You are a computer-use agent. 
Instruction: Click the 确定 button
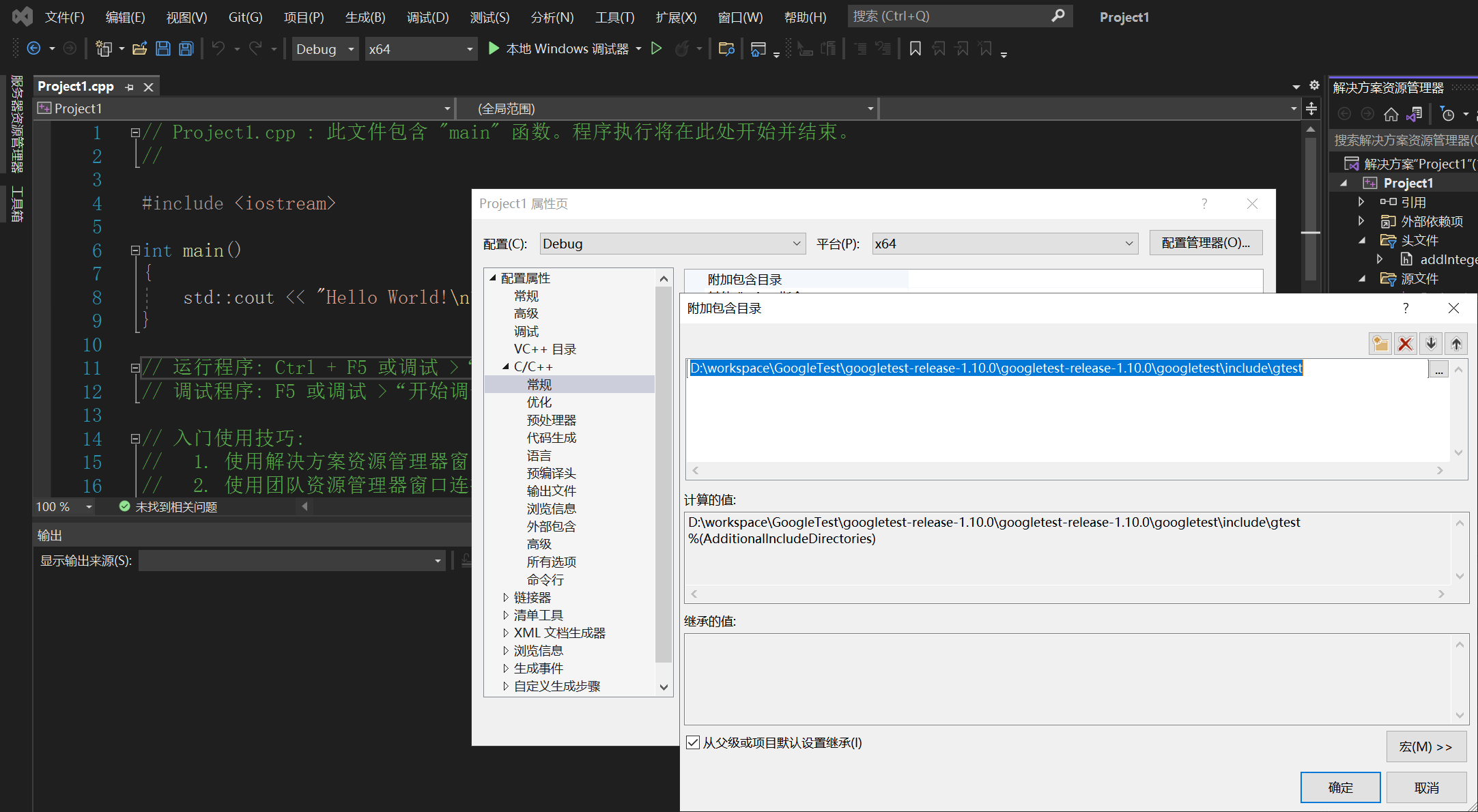pyautogui.click(x=1340, y=787)
